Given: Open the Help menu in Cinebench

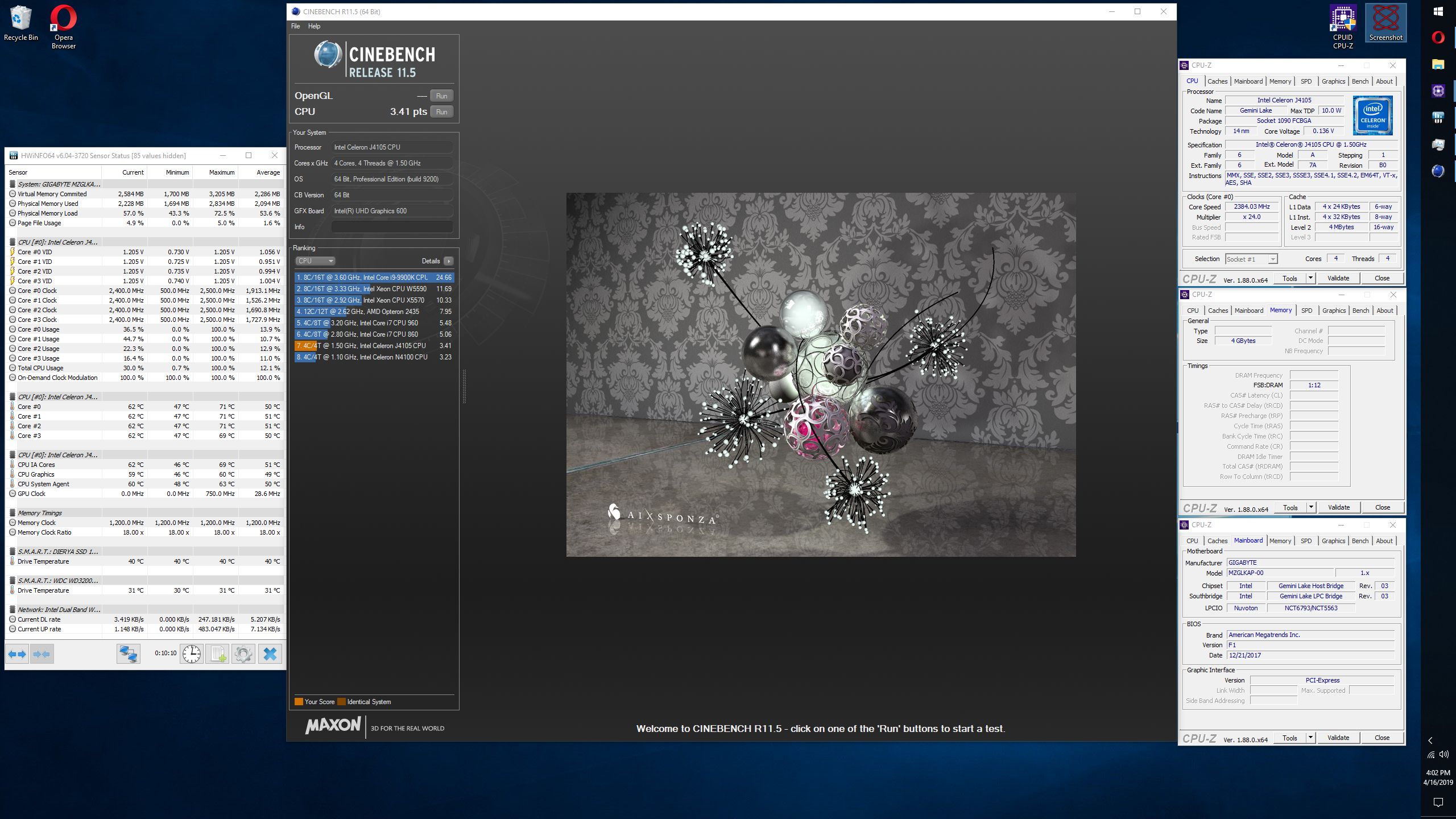Looking at the screenshot, I should click(x=314, y=26).
